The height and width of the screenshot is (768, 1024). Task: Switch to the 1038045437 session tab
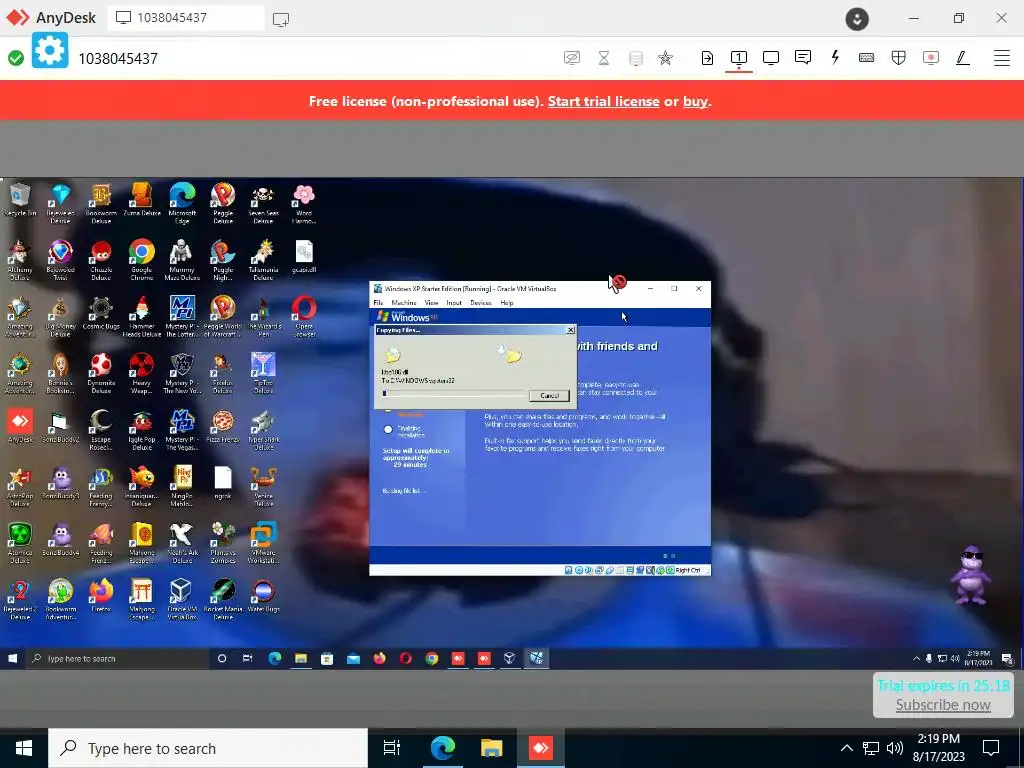185,18
